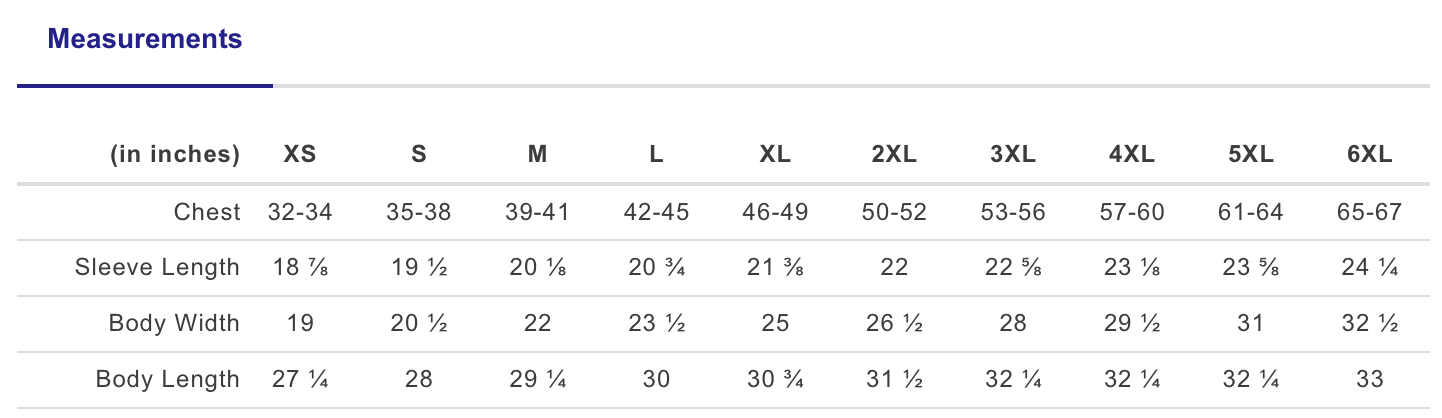Viewport: 1442px width, 418px height.
Task: Click the Body Width row label
Action: point(175,324)
